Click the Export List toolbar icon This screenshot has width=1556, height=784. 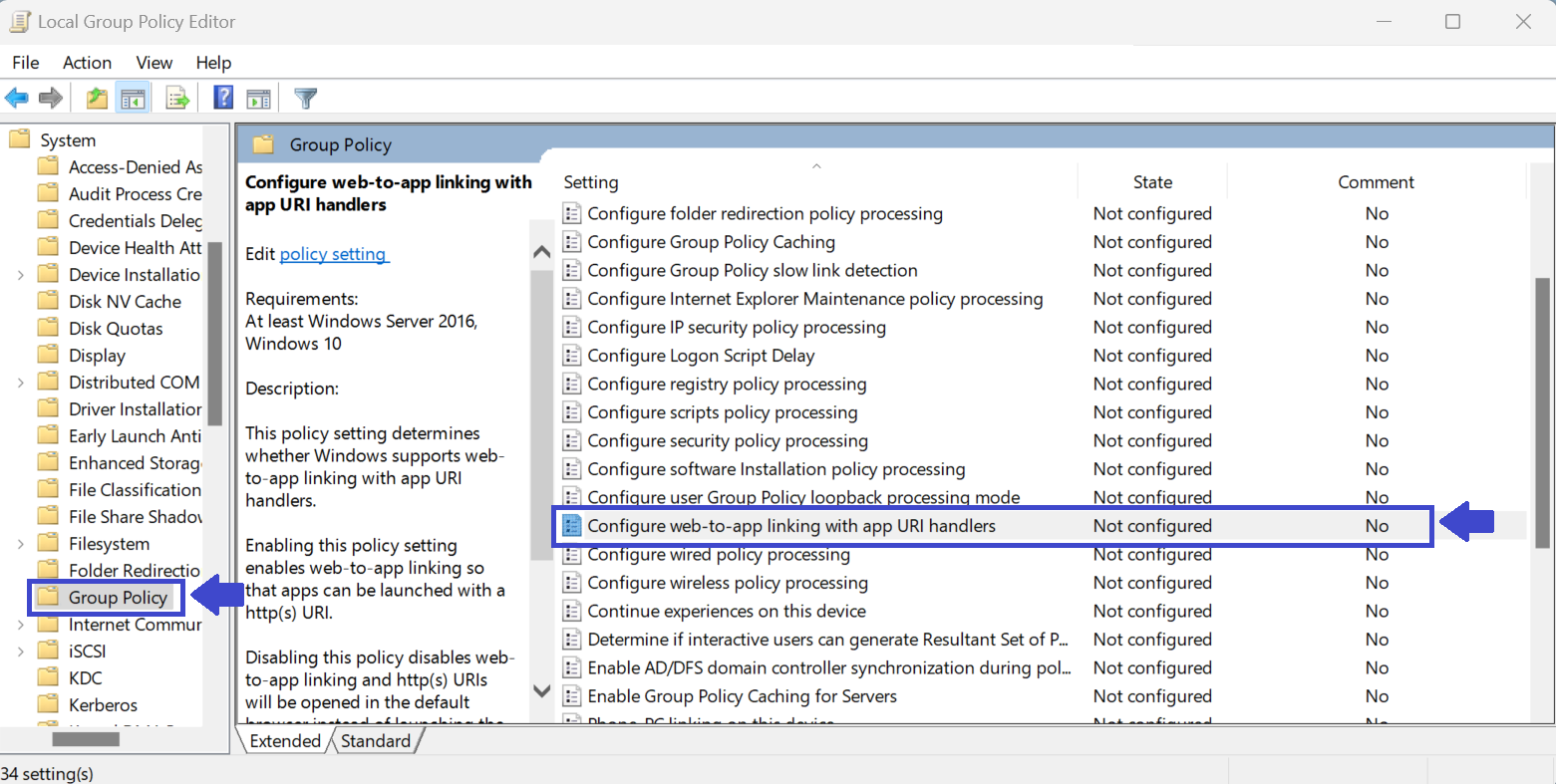coord(177,98)
